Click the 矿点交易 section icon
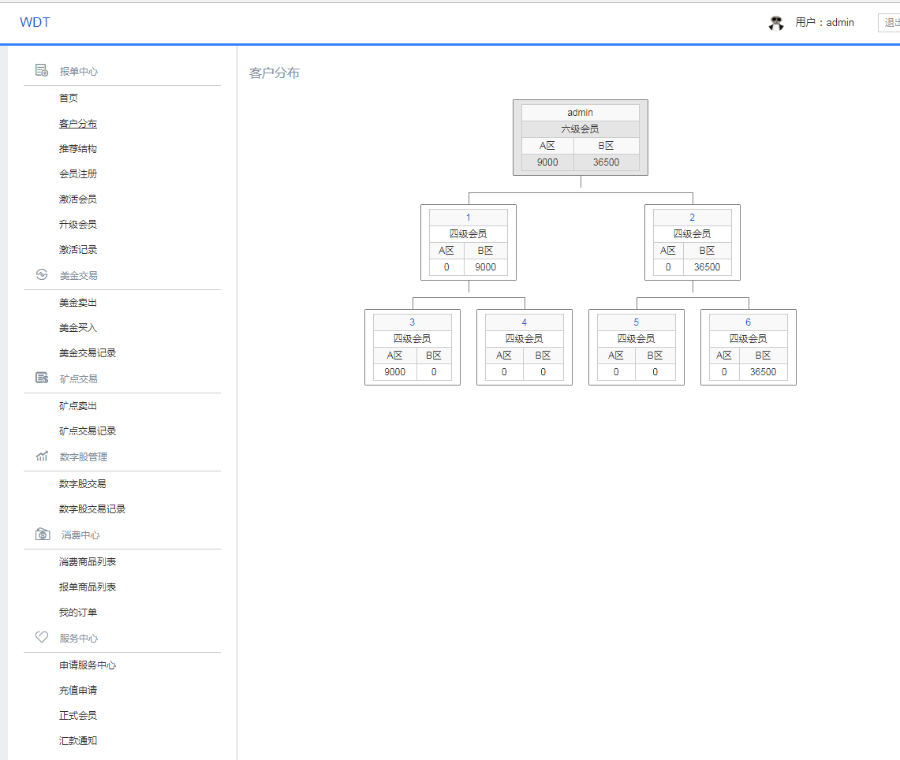900x760 pixels. click(x=41, y=378)
